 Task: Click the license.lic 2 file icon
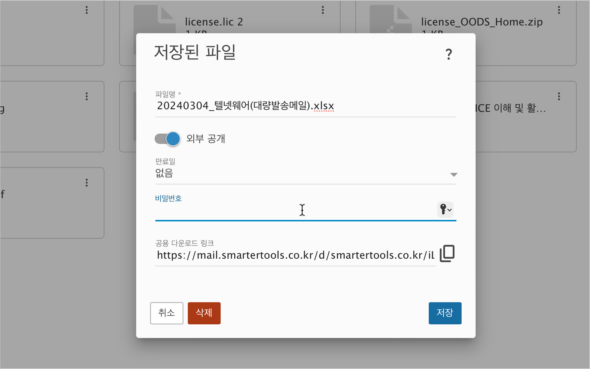click(x=155, y=19)
